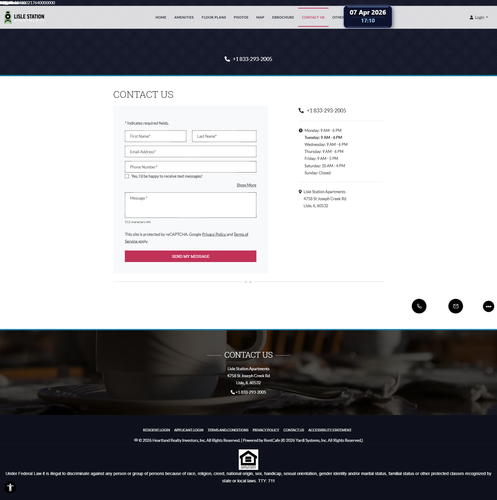Image resolution: width=497 pixels, height=500 pixels.
Task: Enable receiving text messages checkbox
Action: click(x=127, y=176)
